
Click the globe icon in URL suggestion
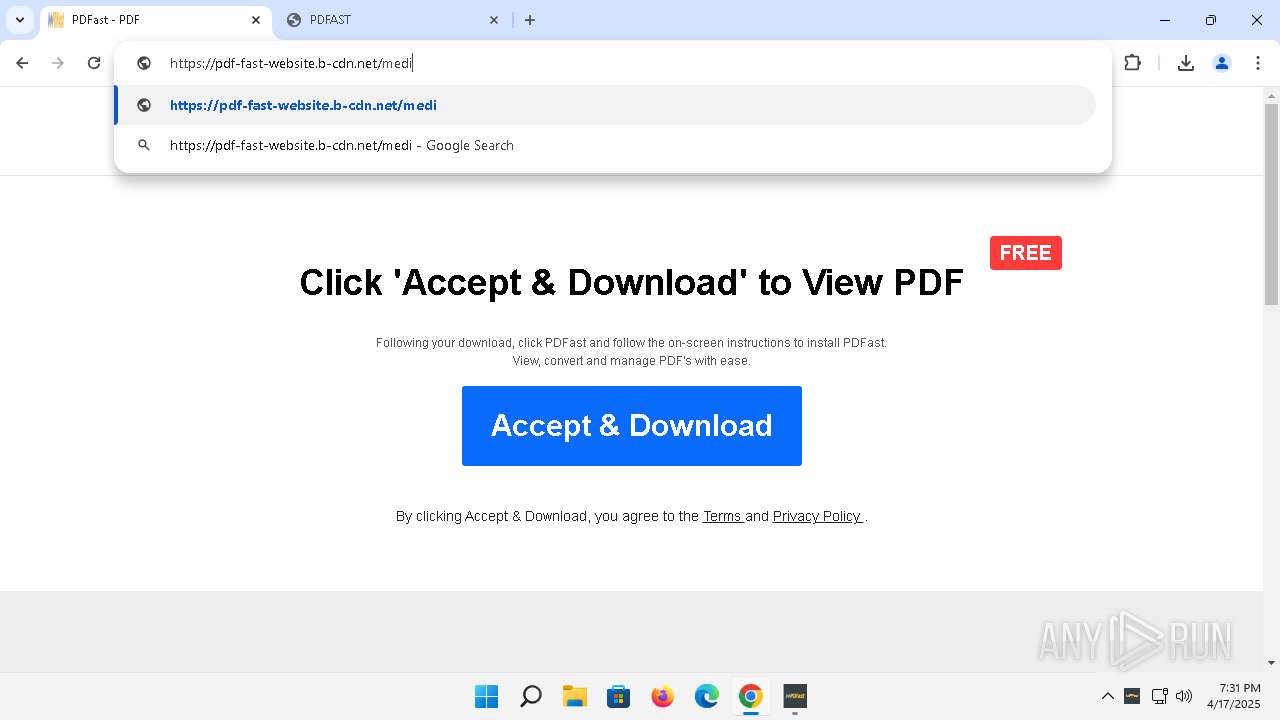click(x=144, y=105)
